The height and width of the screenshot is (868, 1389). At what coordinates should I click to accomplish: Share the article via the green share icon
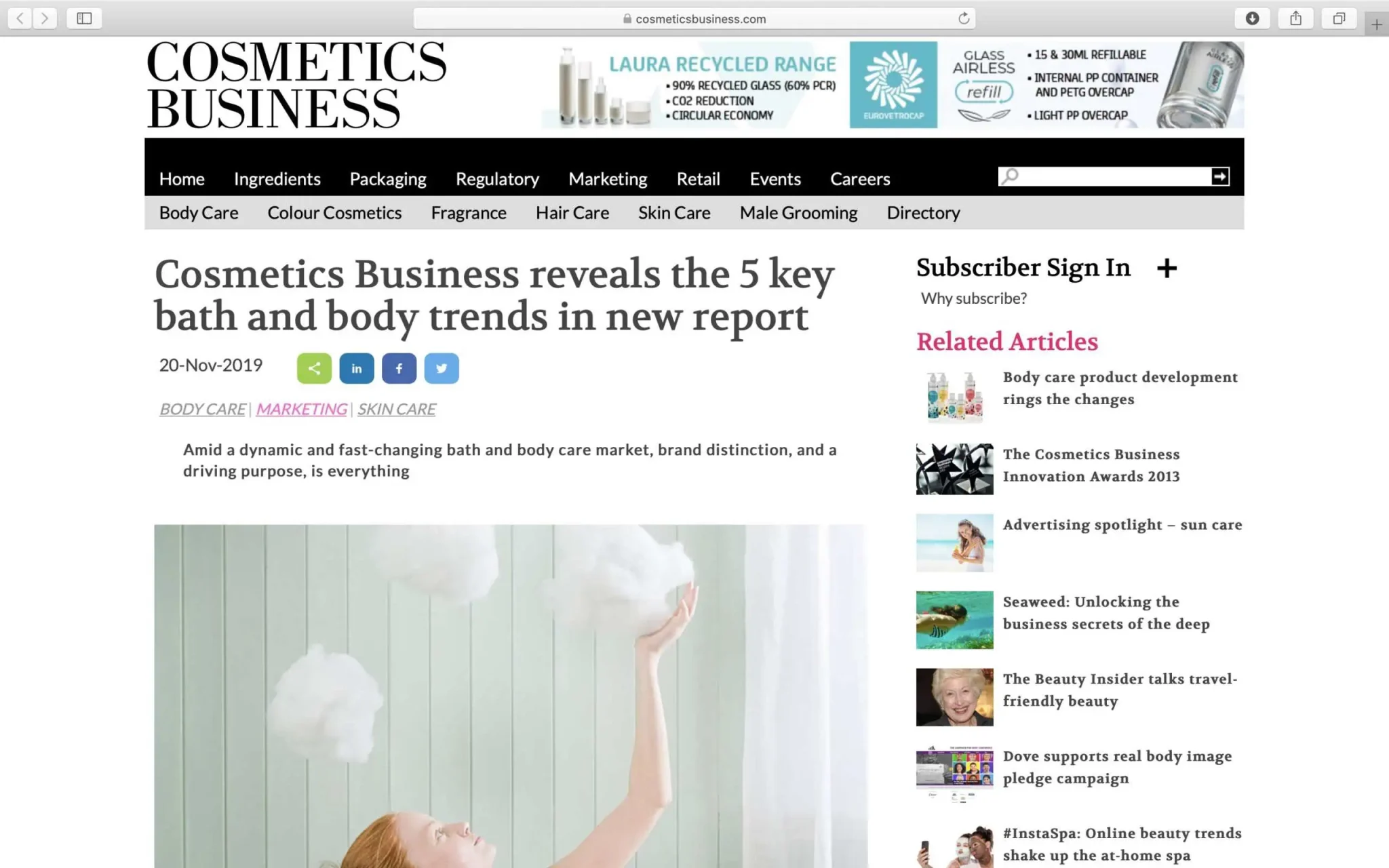pos(314,368)
